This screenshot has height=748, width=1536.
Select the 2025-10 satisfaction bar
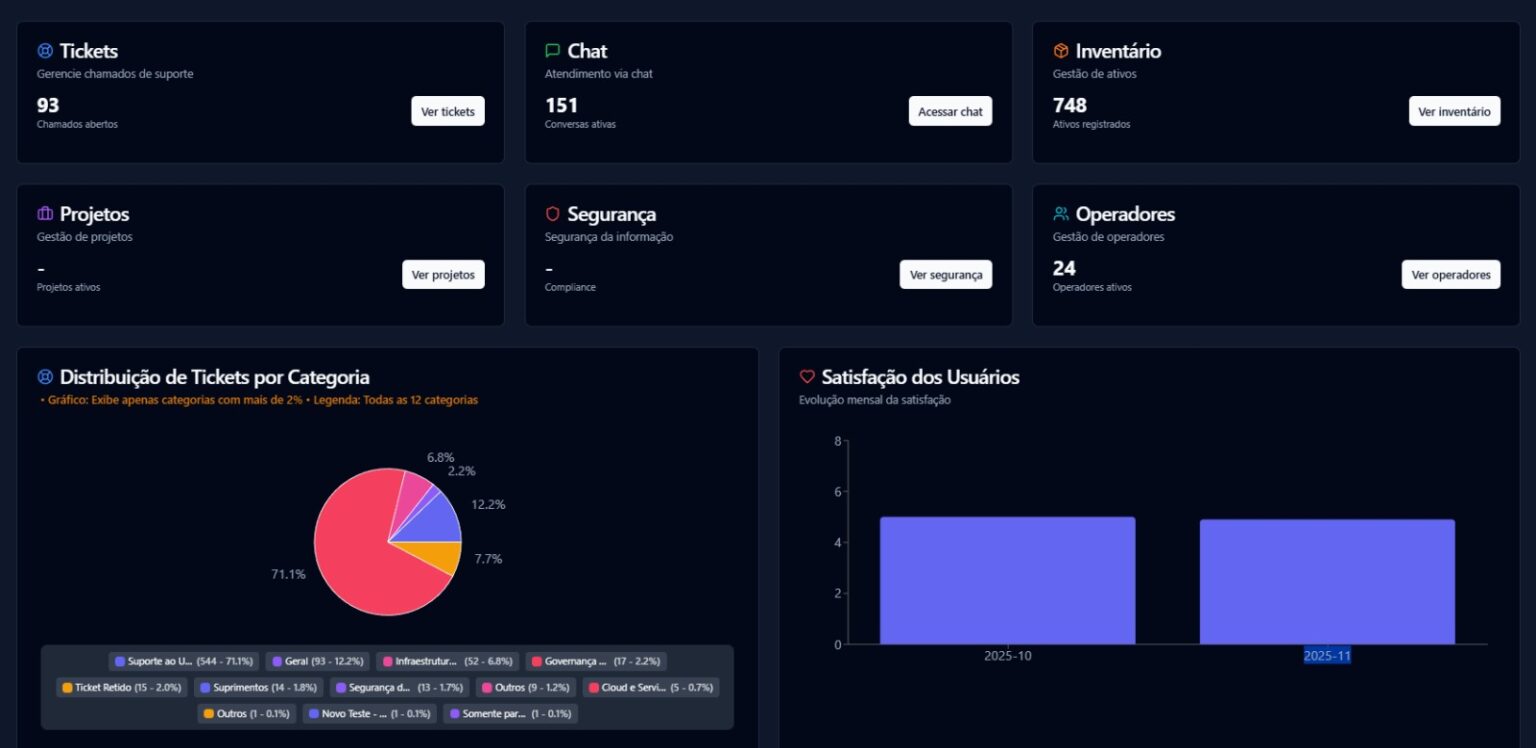tap(1007, 580)
